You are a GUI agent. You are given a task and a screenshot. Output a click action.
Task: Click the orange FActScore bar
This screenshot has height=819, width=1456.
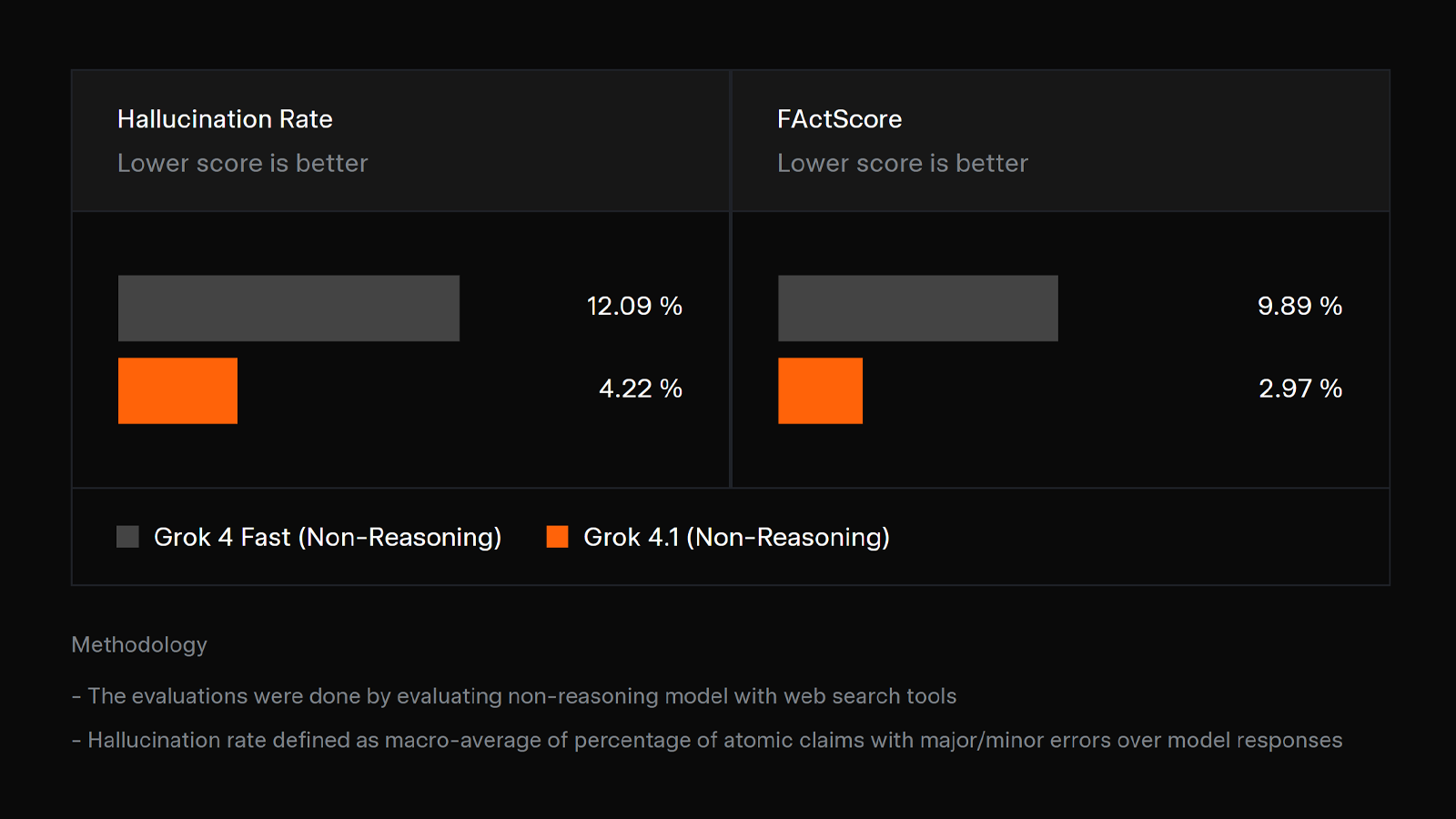820,390
